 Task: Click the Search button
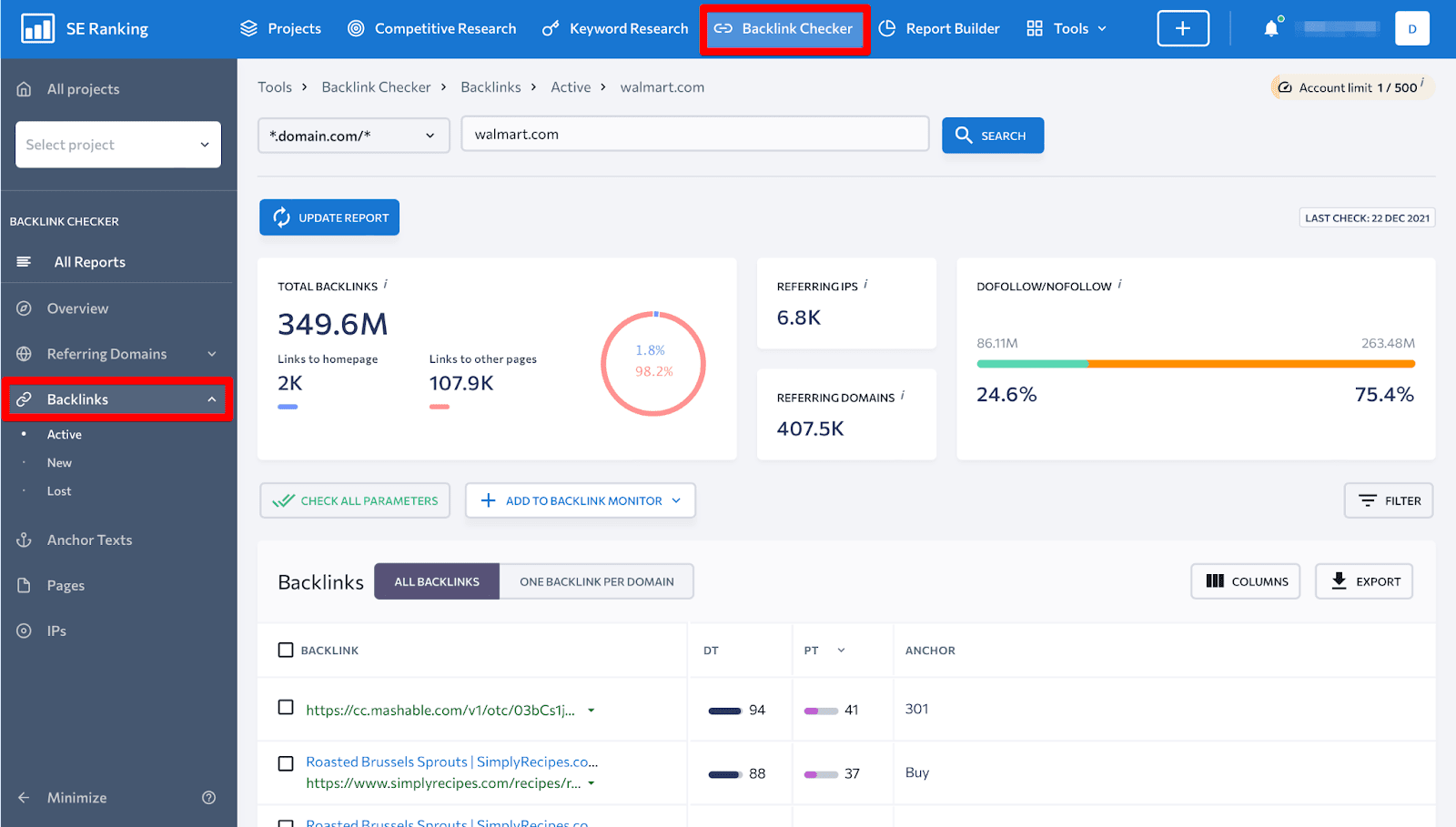pyautogui.click(x=993, y=136)
